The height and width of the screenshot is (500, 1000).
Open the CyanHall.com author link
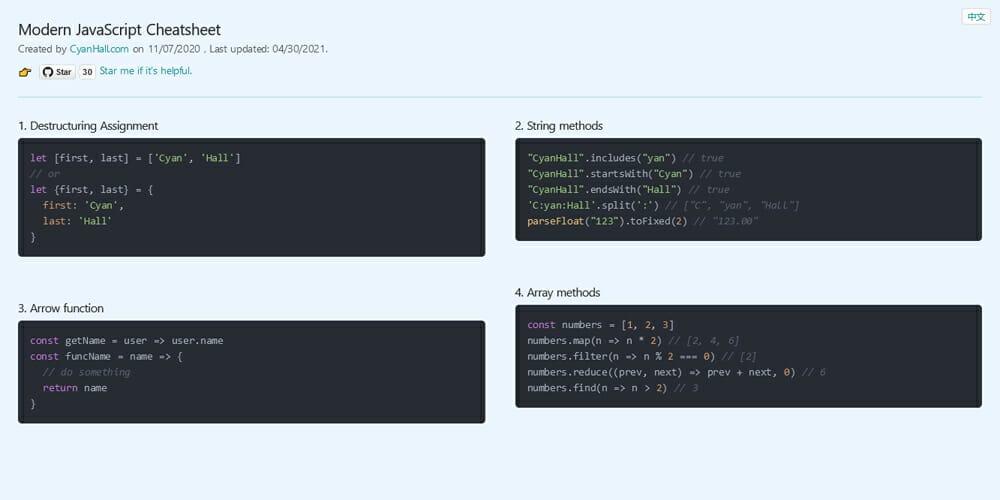pyautogui.click(x=99, y=48)
